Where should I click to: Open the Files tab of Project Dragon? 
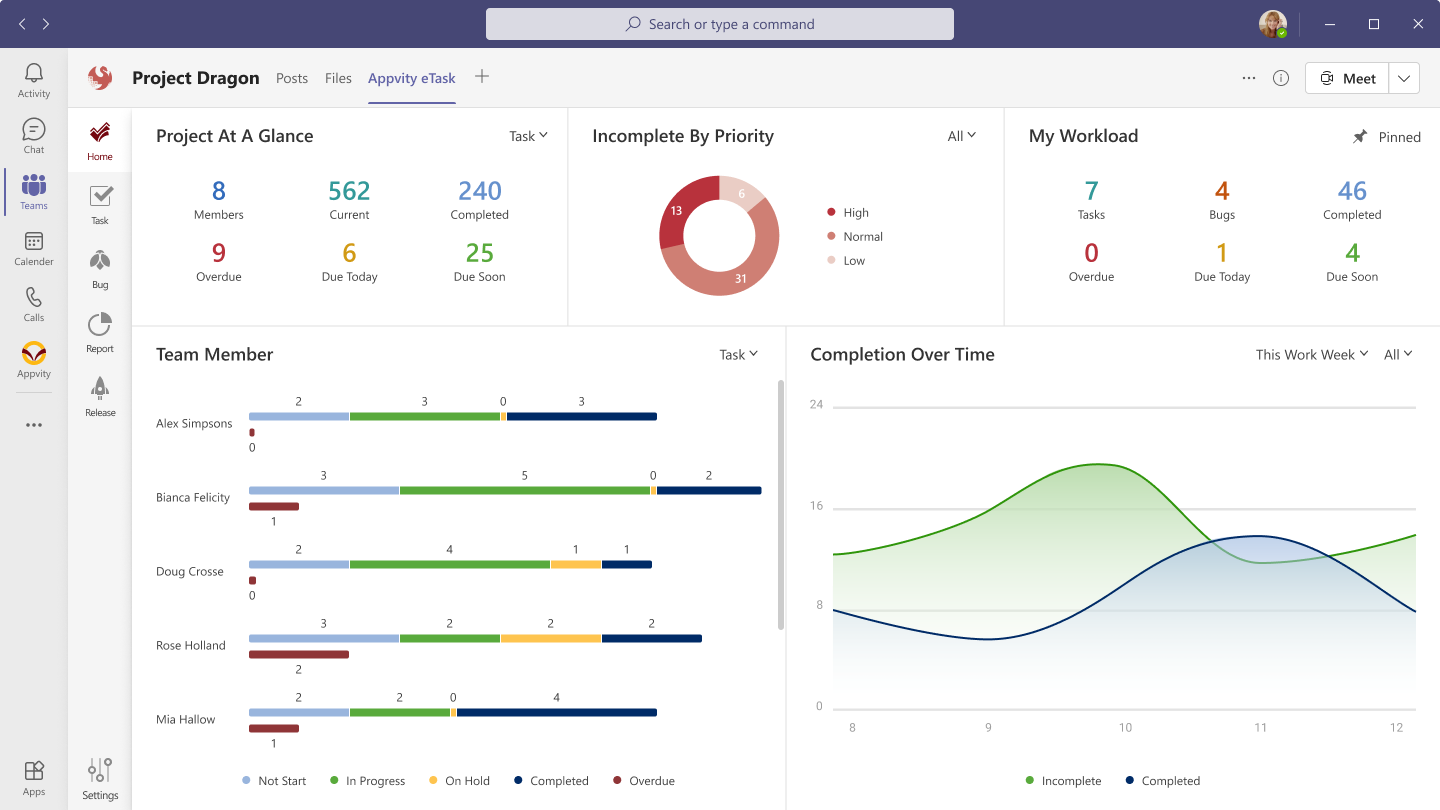tap(338, 78)
